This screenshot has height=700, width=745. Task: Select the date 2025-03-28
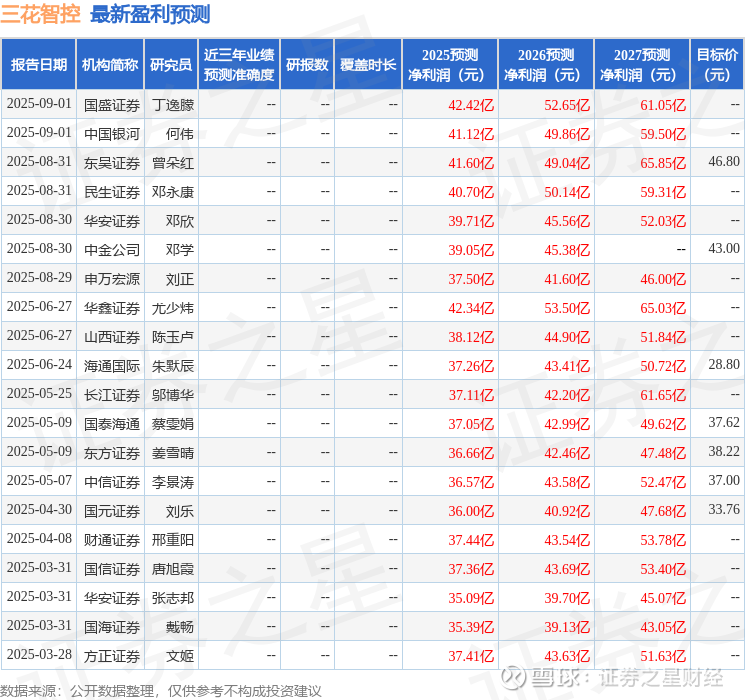coord(39,654)
